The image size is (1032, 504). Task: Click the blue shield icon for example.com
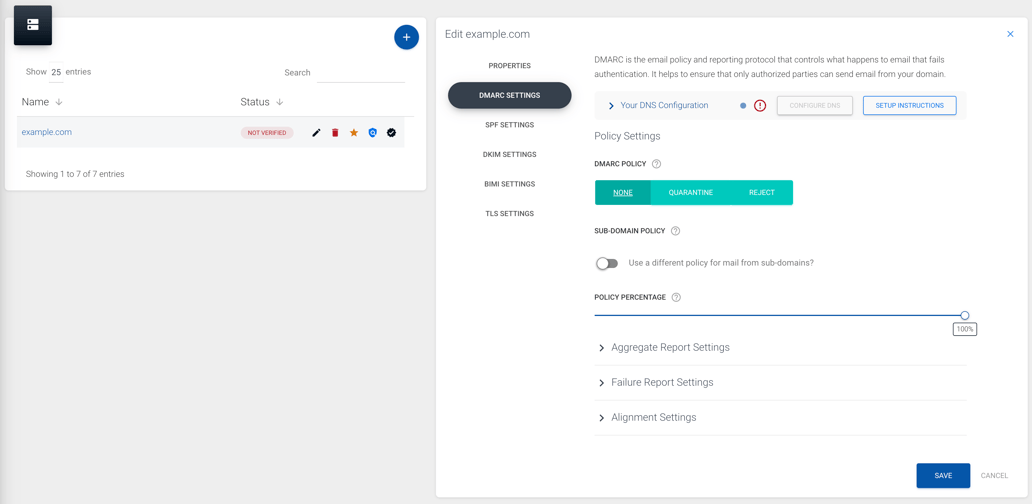(373, 133)
